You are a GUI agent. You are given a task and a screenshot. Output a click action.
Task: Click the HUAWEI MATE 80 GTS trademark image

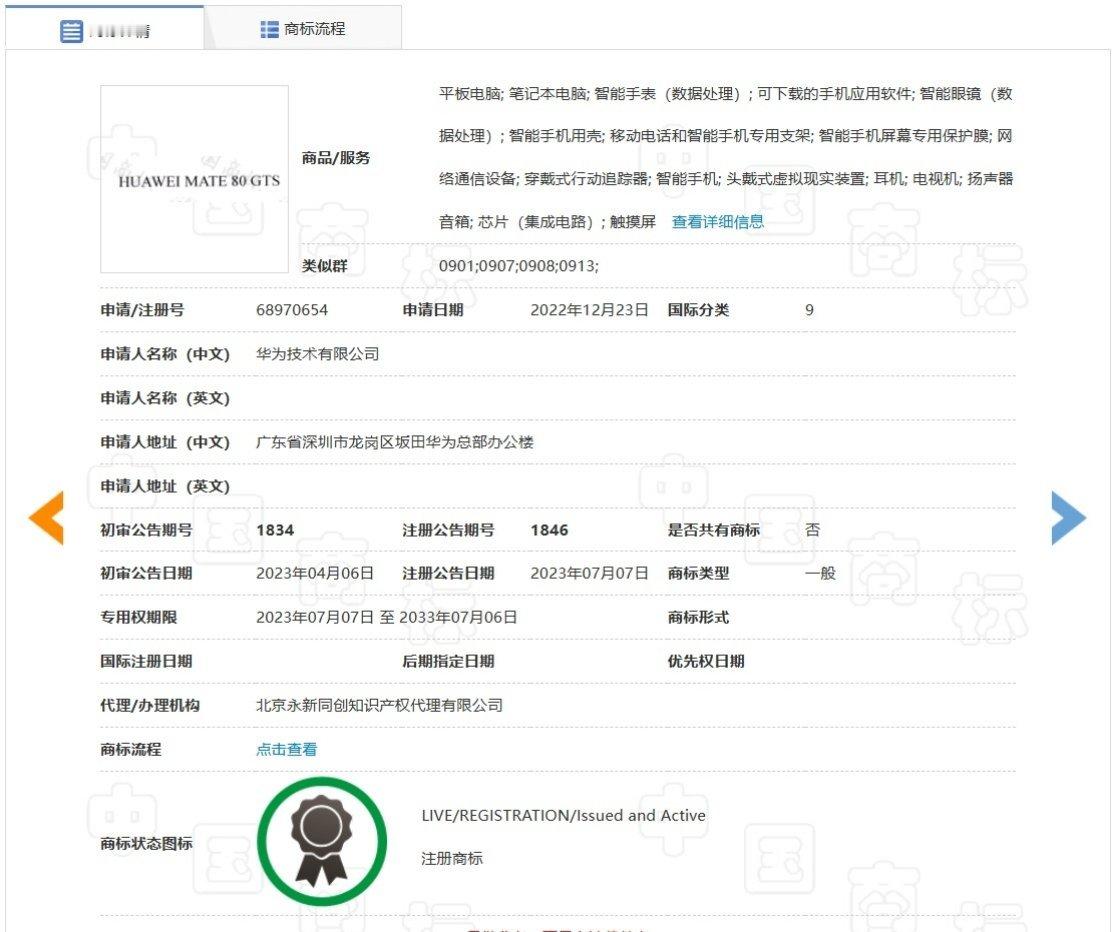pyautogui.click(x=194, y=179)
